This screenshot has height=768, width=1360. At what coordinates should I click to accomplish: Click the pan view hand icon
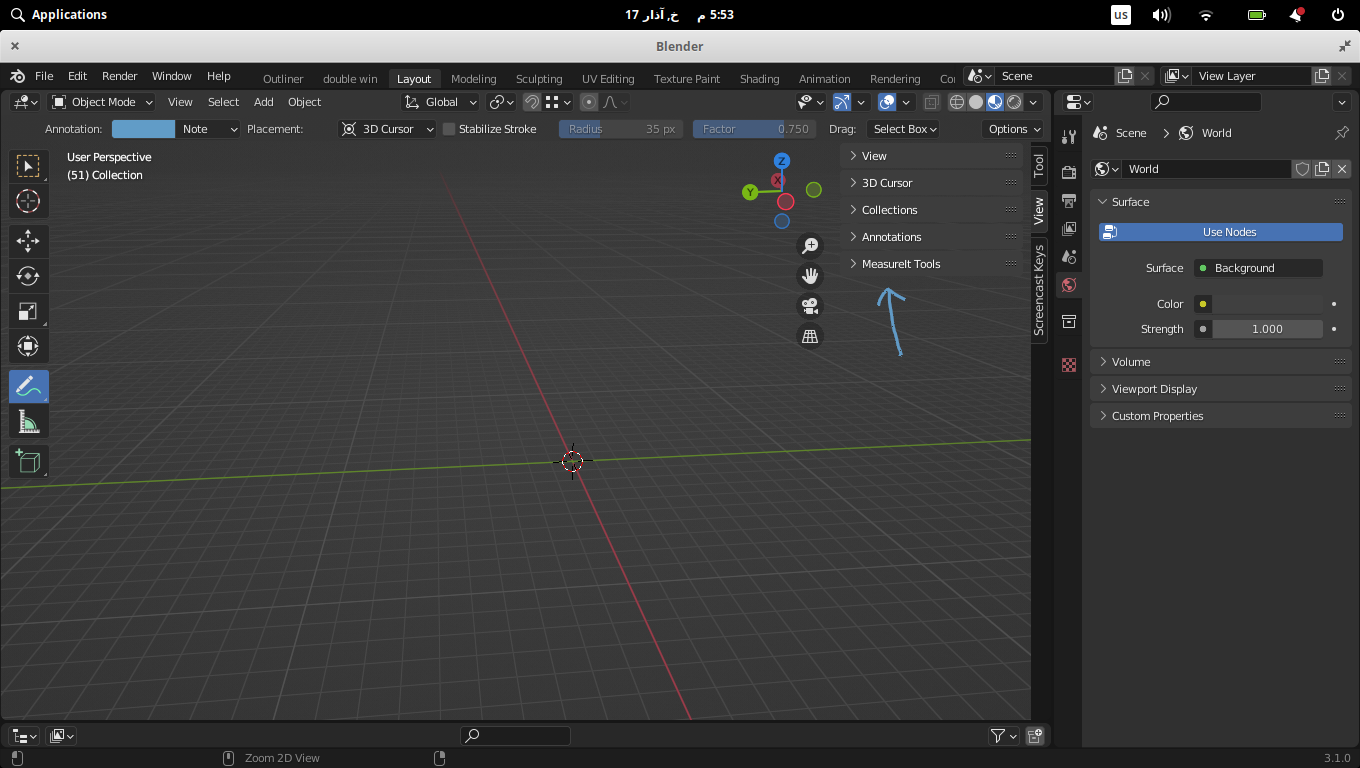[810, 275]
